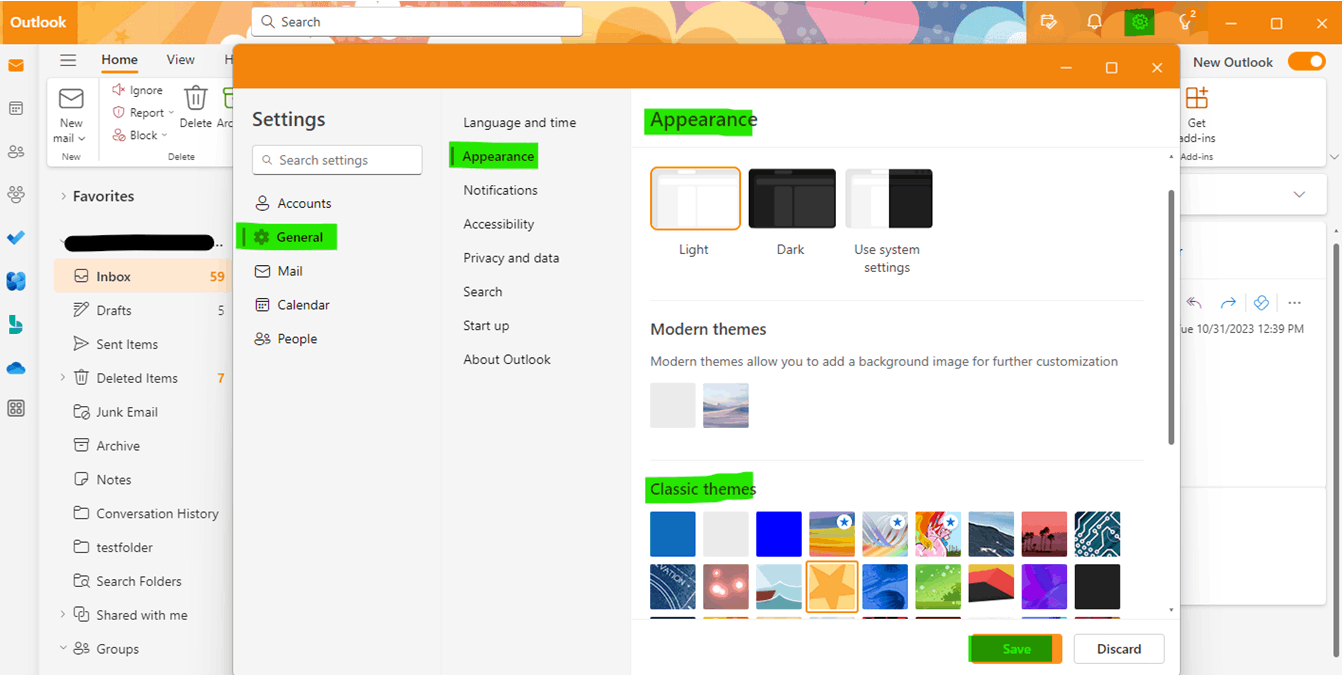Open Calendar settings category

click(292, 305)
